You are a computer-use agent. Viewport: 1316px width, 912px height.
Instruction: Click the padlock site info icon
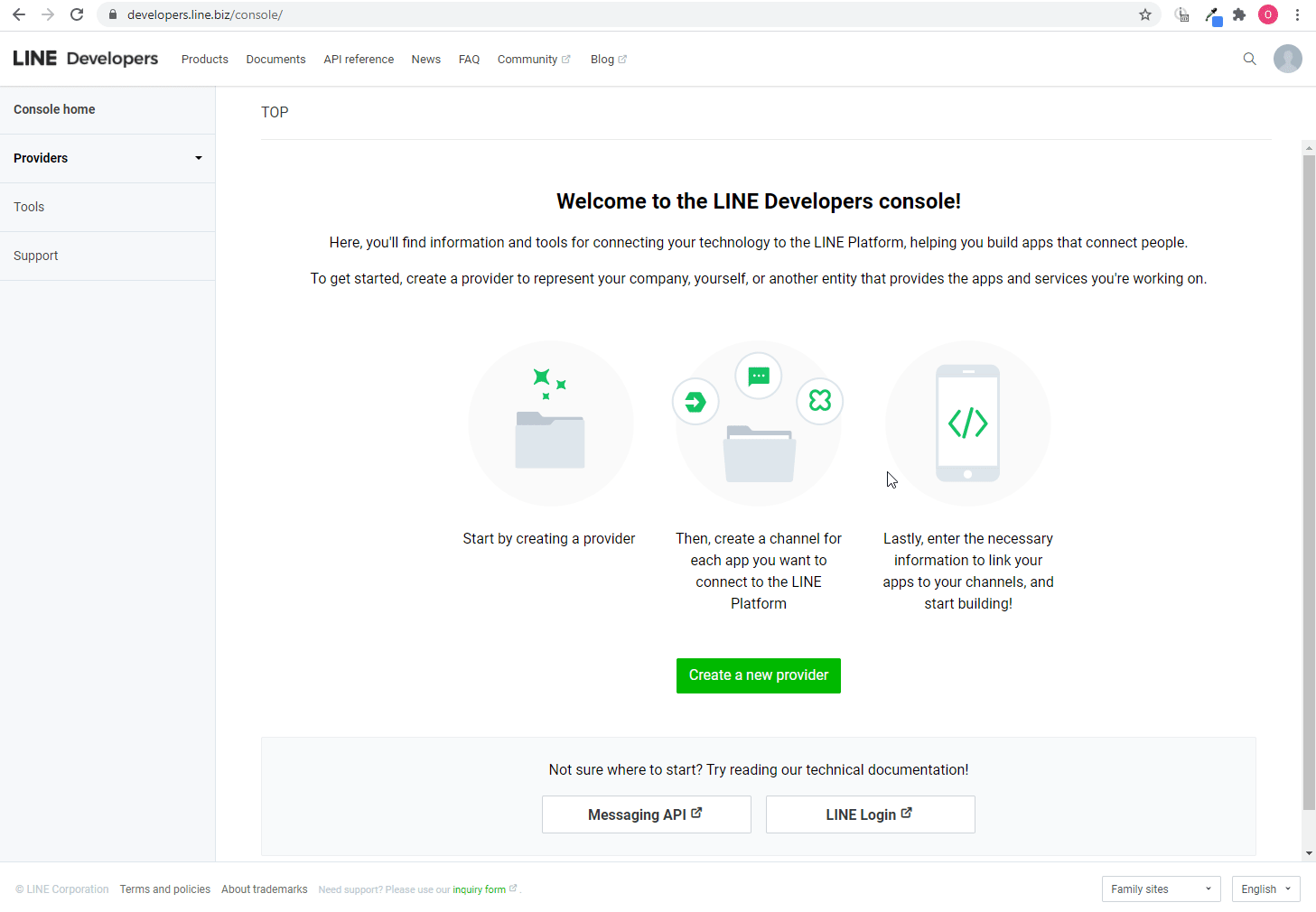113,14
